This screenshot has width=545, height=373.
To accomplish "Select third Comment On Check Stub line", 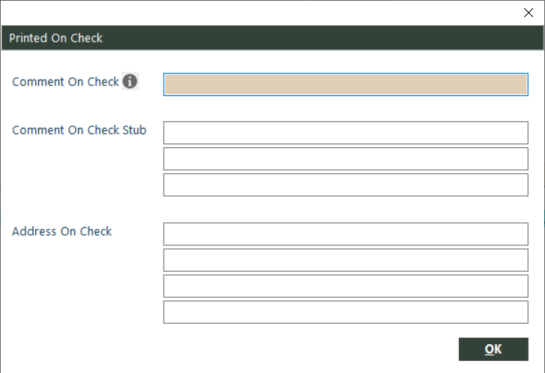I will point(346,185).
